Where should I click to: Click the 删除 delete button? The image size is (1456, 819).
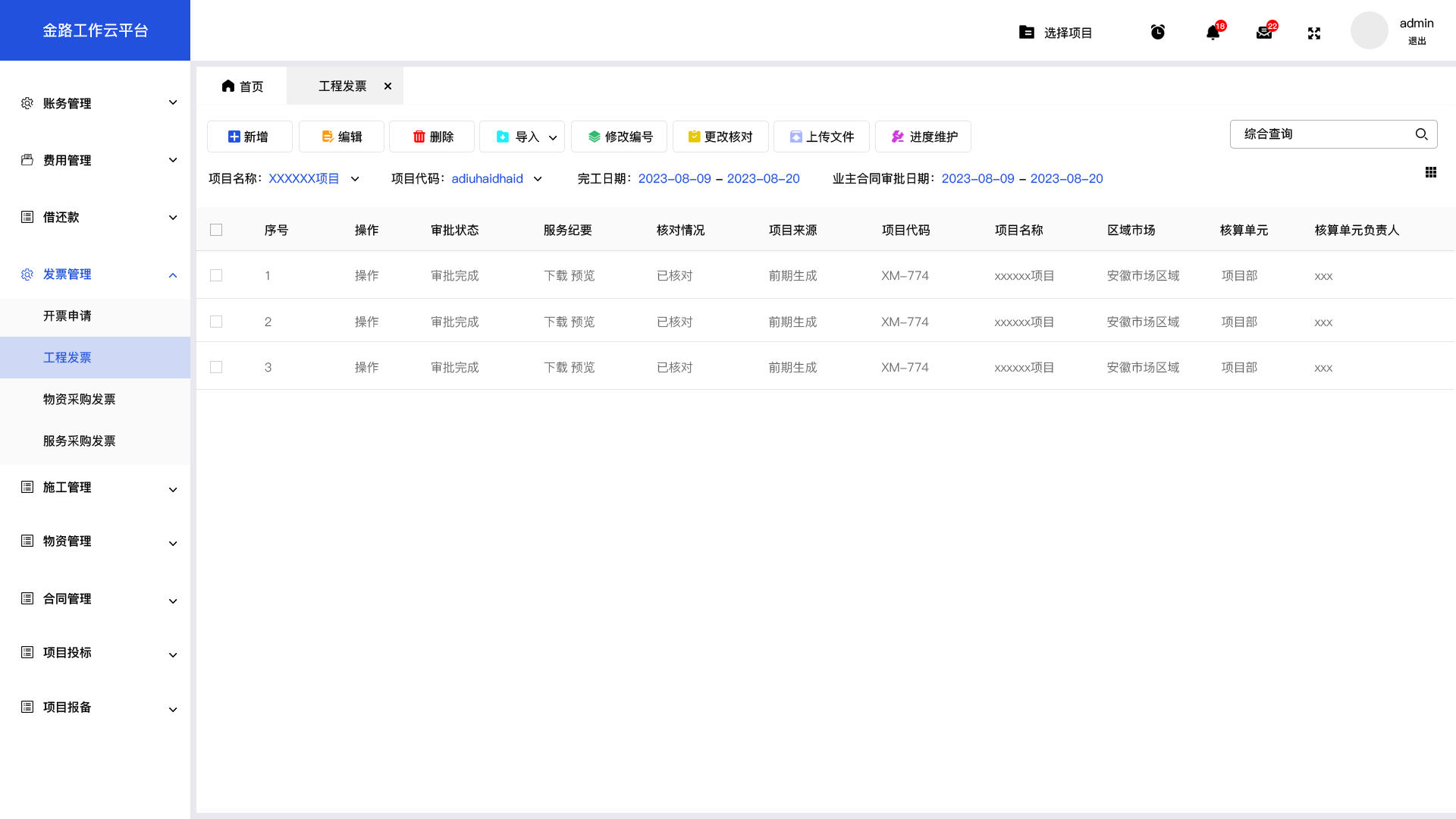(431, 136)
